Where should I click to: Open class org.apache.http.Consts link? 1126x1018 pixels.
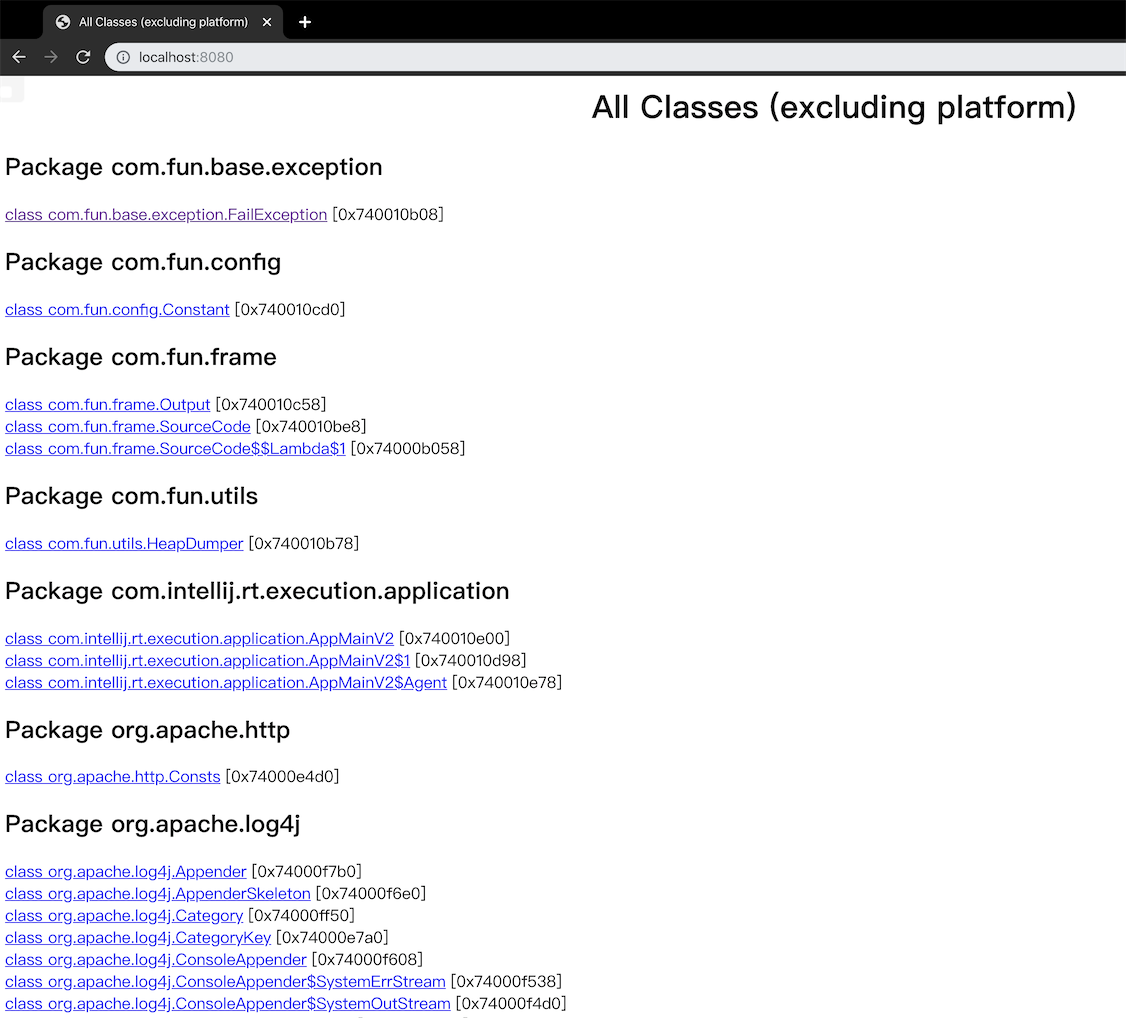[x=113, y=777]
